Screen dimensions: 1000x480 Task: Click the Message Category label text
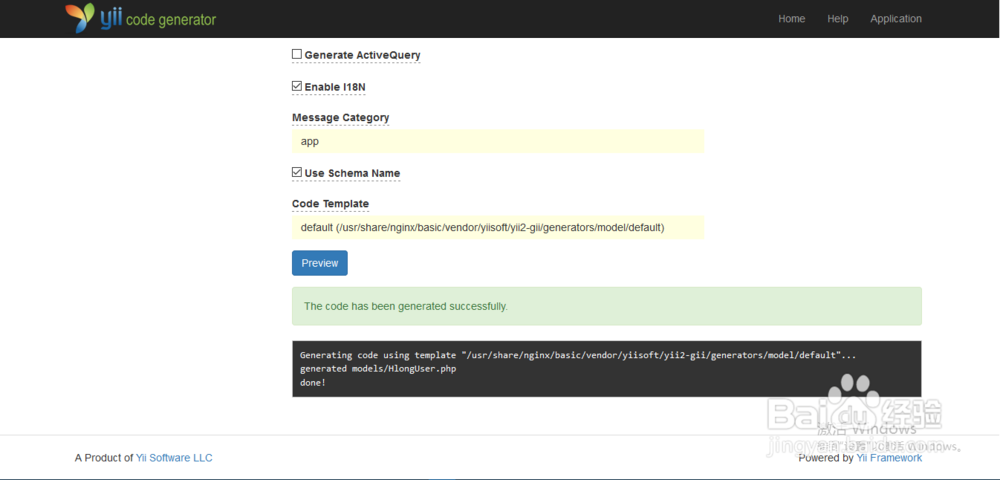340,118
